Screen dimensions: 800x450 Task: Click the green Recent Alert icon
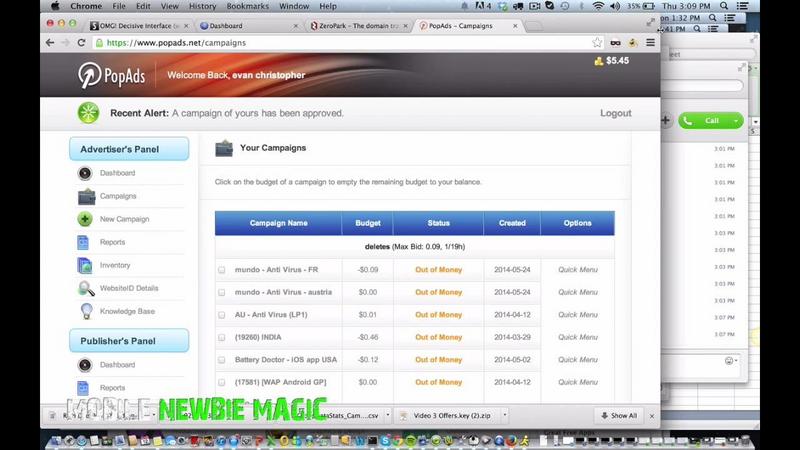tap(88, 113)
